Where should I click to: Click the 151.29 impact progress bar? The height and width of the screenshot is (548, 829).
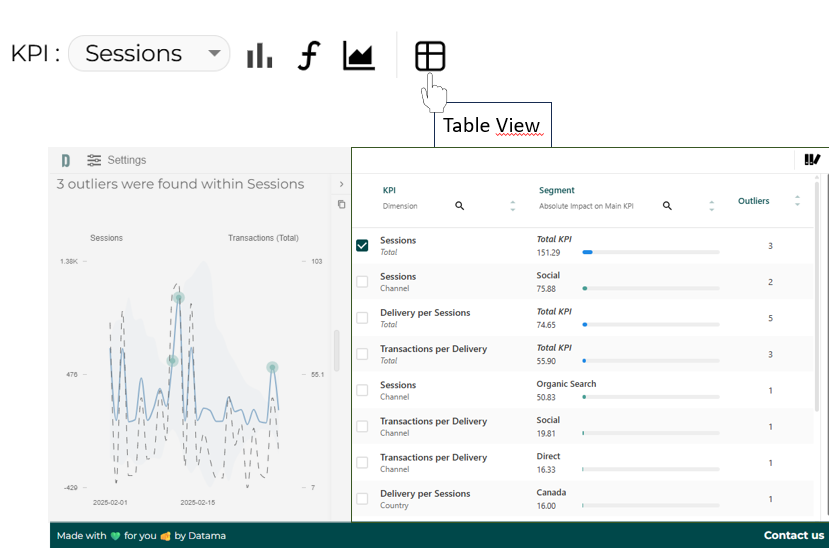click(651, 252)
